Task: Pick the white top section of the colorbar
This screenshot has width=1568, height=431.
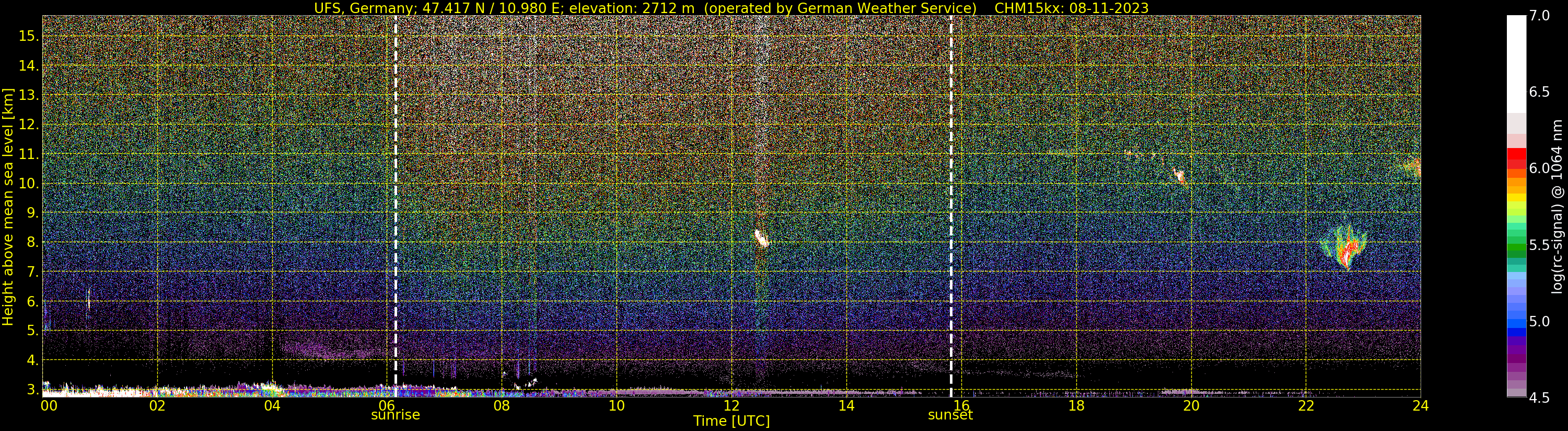Action: (1516, 64)
